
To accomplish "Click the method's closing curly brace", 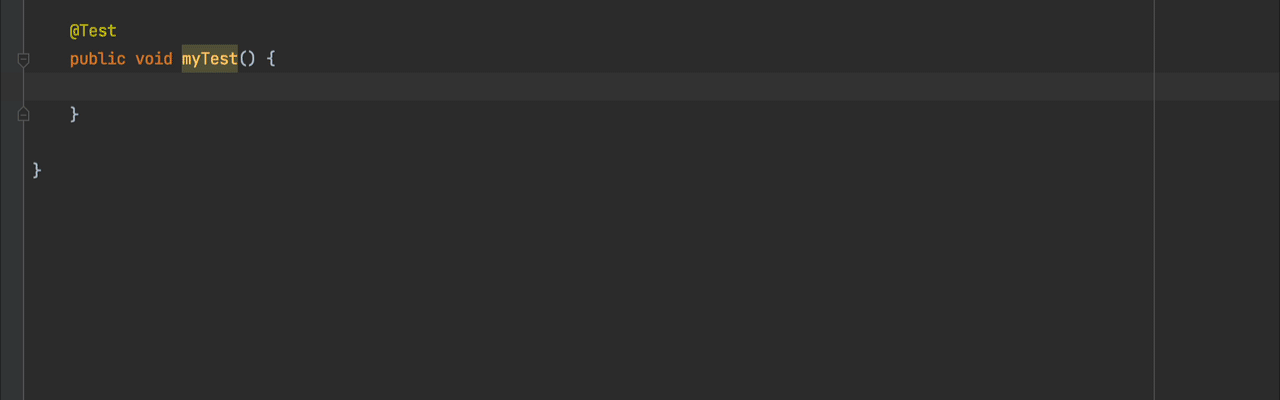I will 74,115.
